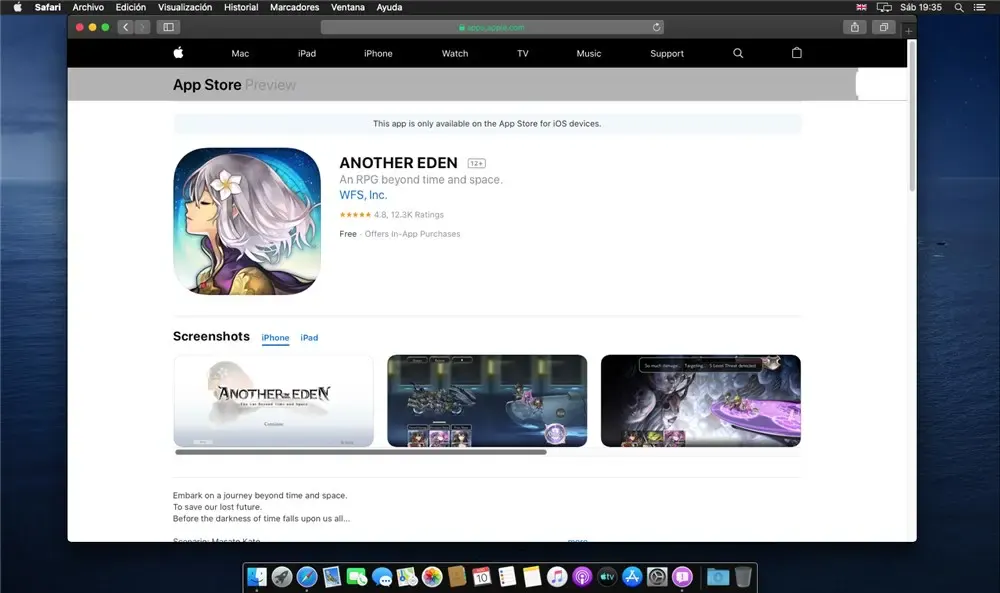Image resolution: width=1000 pixels, height=593 pixels.
Task: Click the horizontal screenshots scrollbar
Action: [360, 452]
